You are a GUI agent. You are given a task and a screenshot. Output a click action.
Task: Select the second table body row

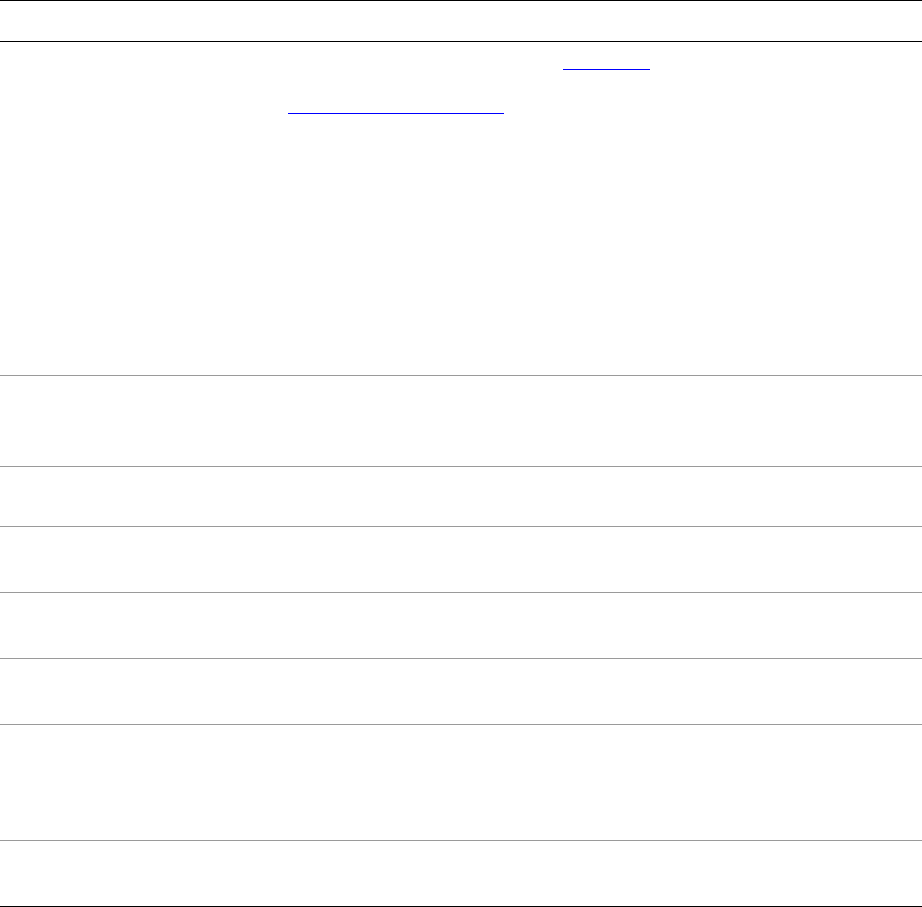[x=460, y=420]
